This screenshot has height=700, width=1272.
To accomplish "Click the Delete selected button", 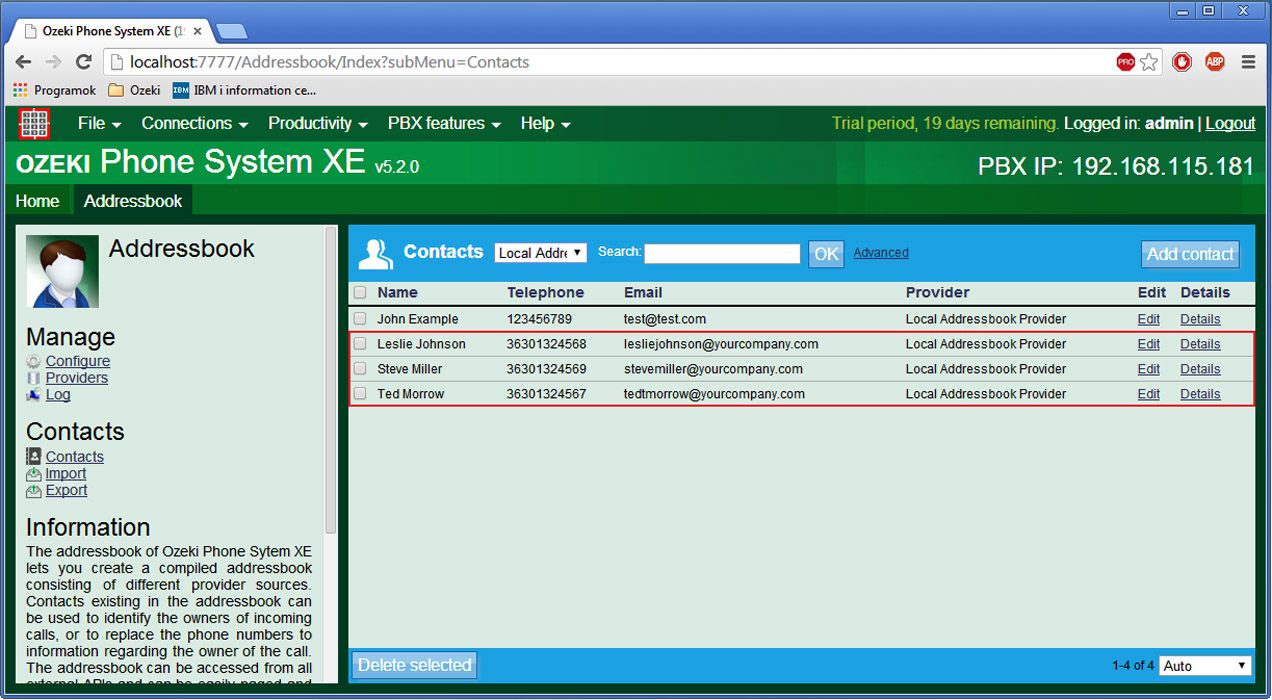I will click(414, 665).
